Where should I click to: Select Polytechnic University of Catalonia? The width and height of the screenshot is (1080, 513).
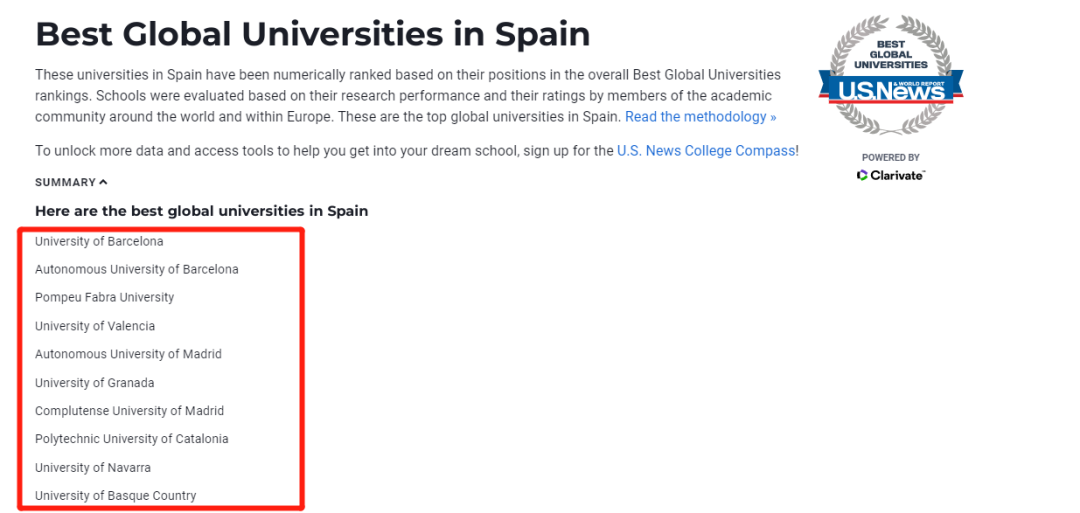point(132,439)
